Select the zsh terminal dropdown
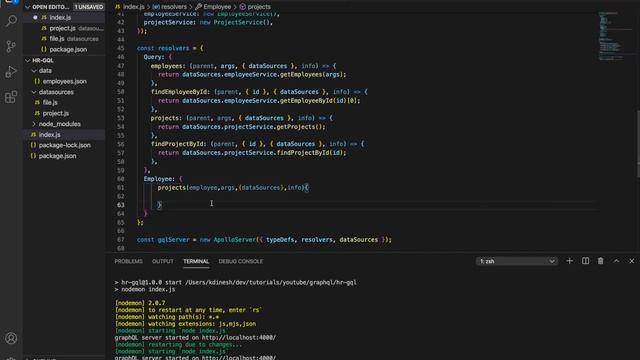The width and height of the screenshot is (640, 360). click(517, 261)
